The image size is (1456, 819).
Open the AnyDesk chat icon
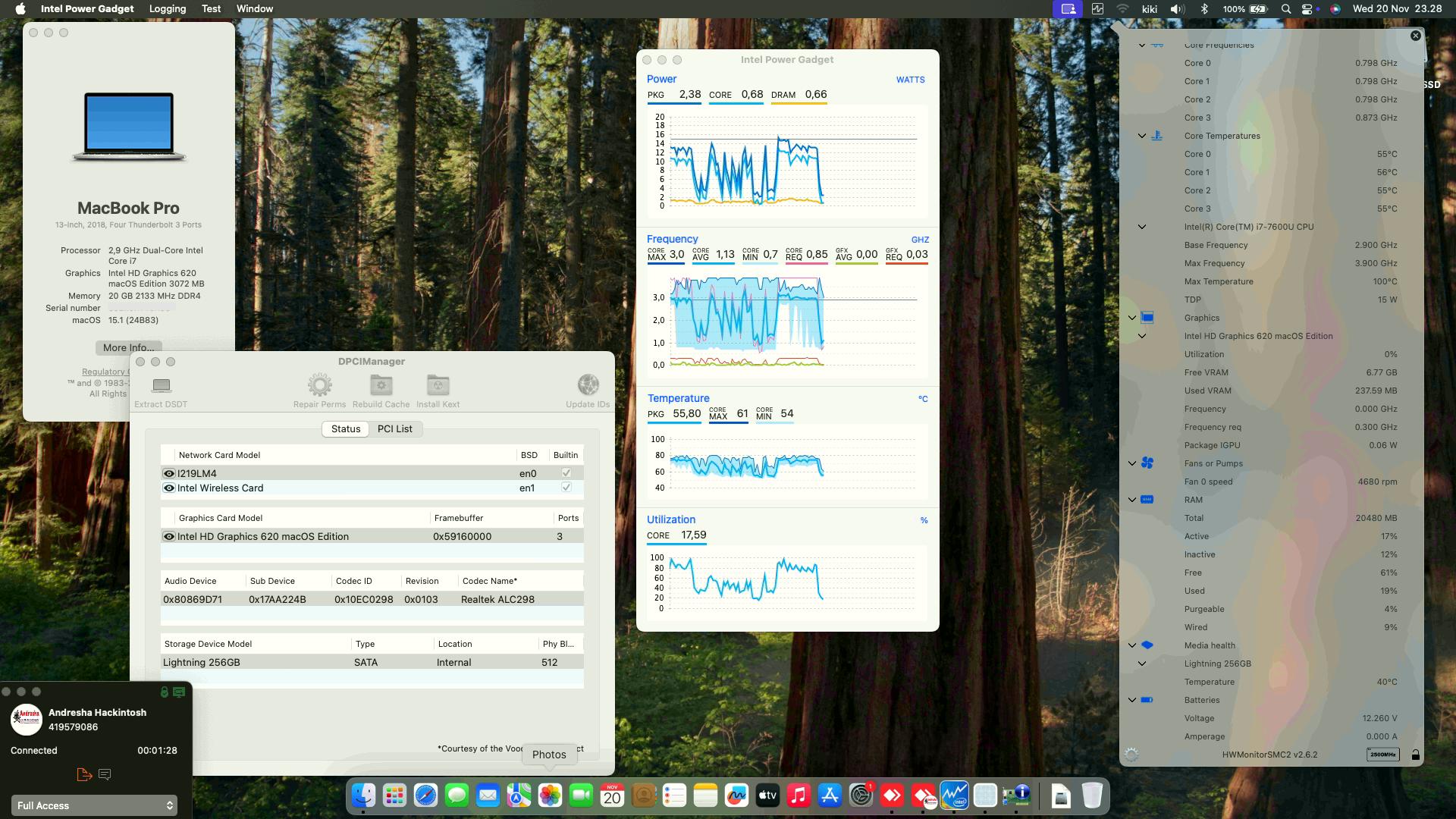coord(105,774)
